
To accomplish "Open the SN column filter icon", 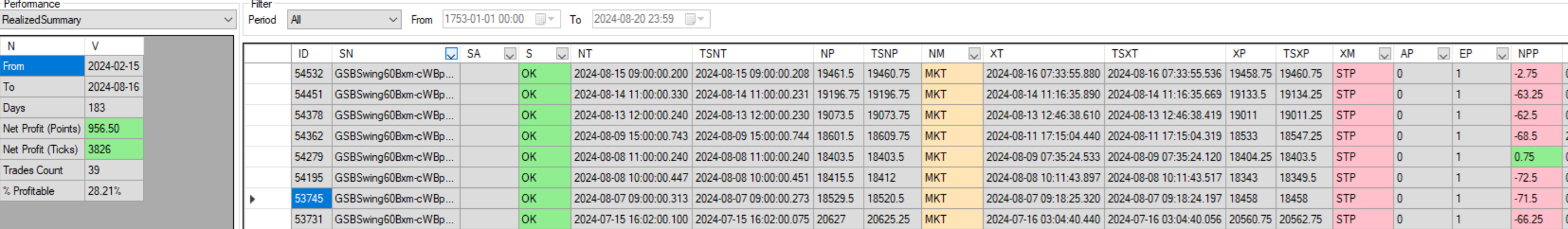I will pos(451,54).
